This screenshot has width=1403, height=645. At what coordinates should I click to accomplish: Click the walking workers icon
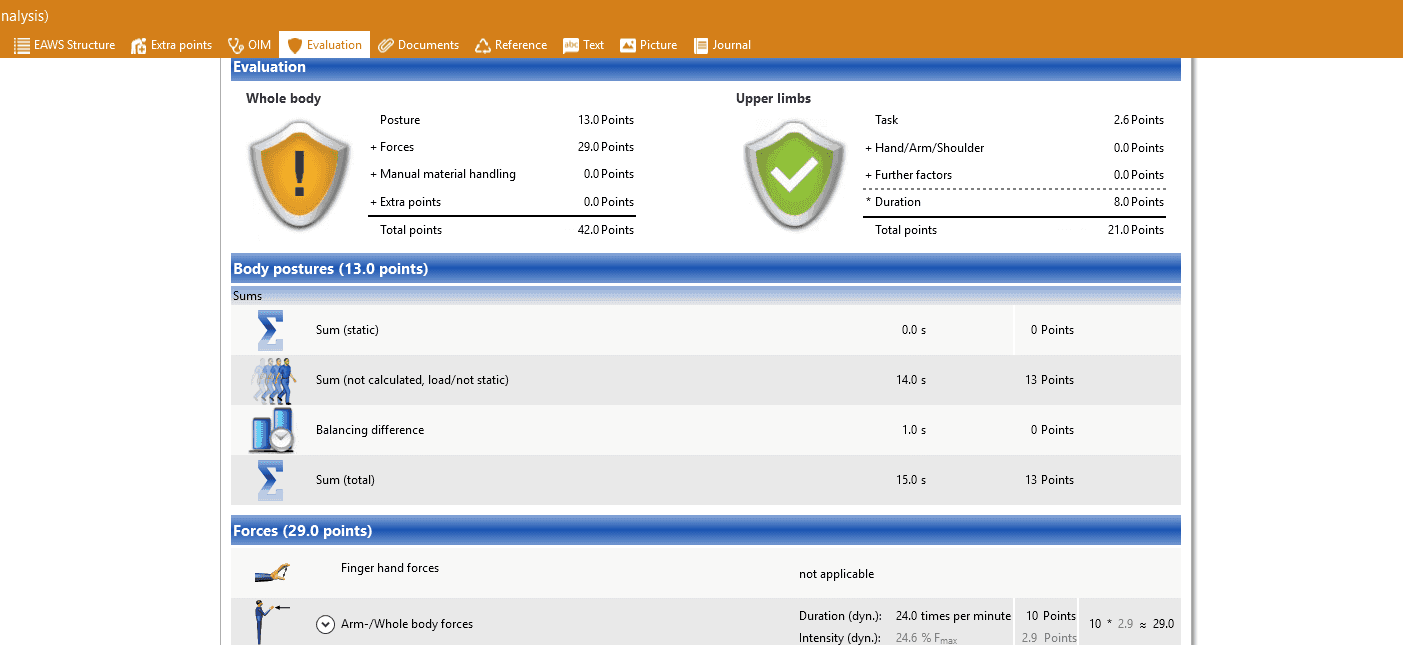(271, 380)
